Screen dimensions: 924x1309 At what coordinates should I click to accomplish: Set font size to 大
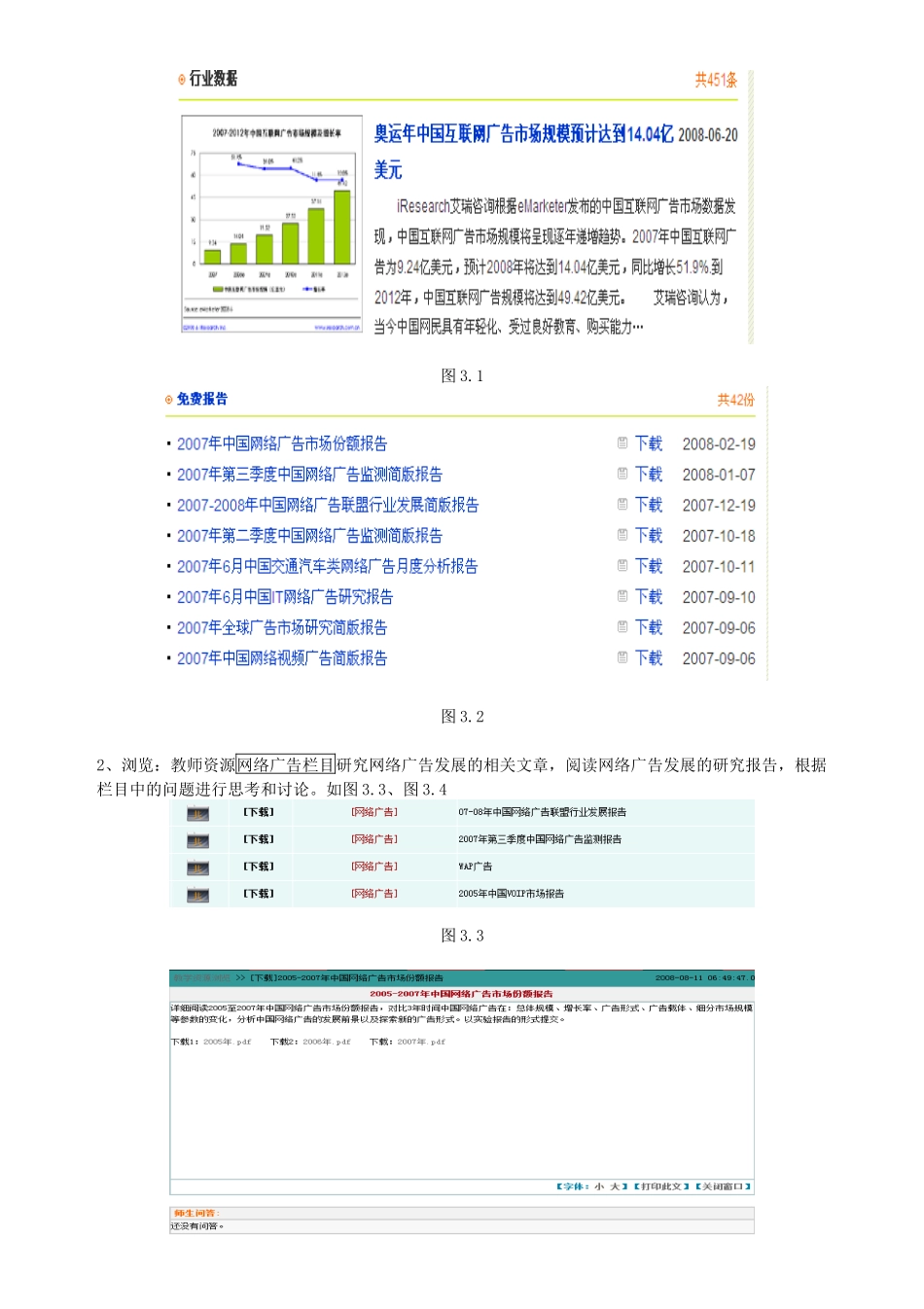click(615, 1186)
